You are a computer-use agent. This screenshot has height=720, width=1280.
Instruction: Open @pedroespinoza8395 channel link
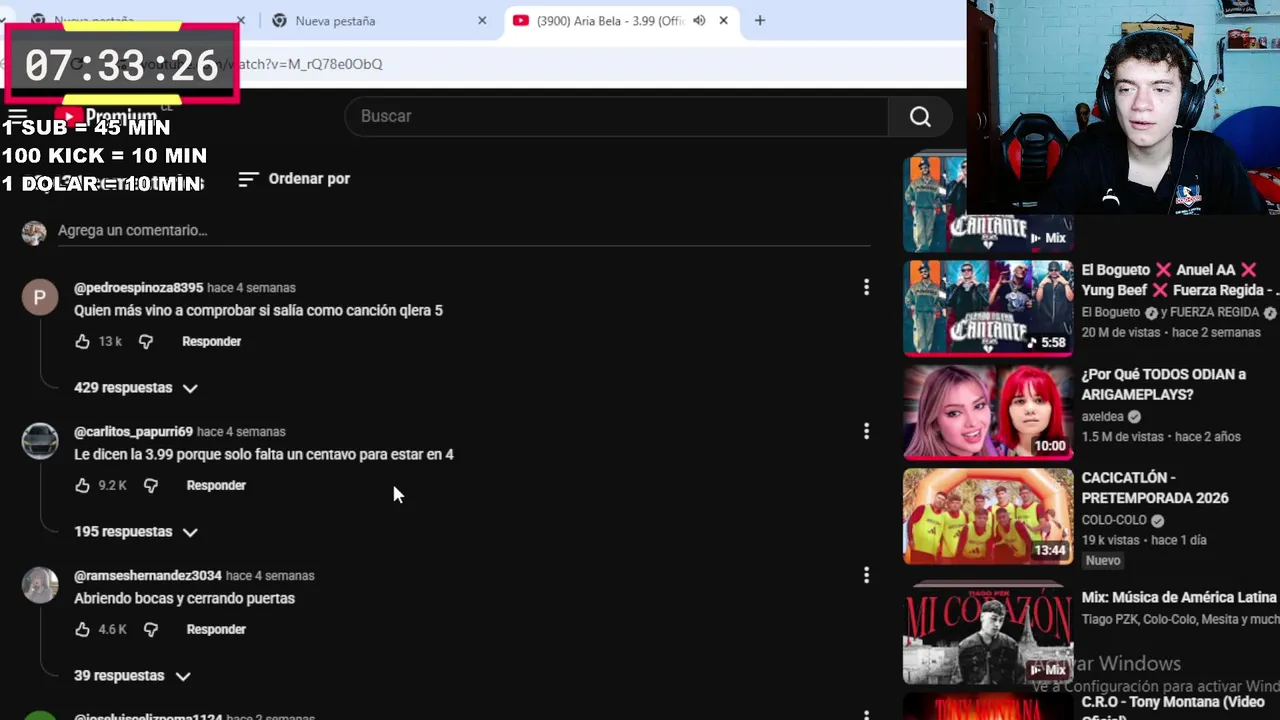[x=138, y=288]
